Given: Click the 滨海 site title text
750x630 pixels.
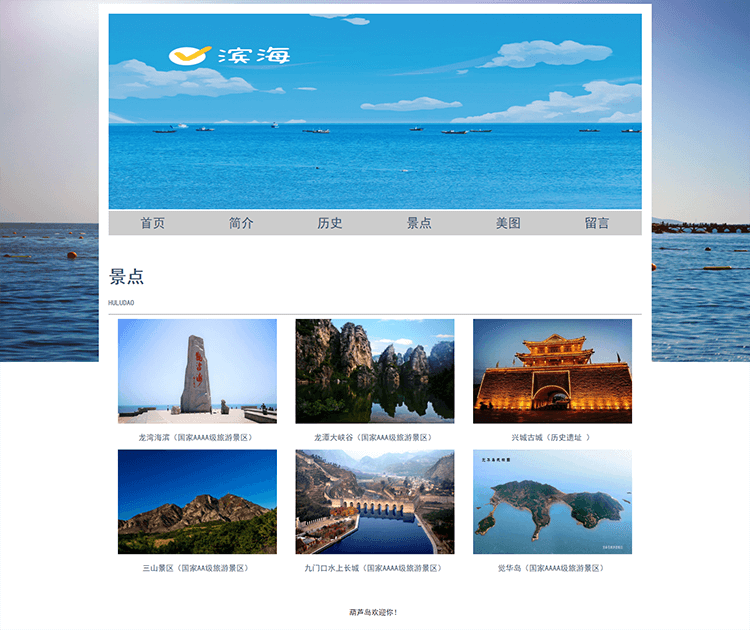Looking at the screenshot, I should pyautogui.click(x=254, y=55).
